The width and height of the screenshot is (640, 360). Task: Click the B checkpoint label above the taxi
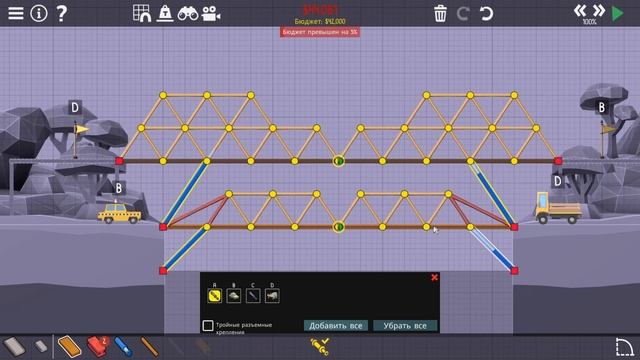118,188
